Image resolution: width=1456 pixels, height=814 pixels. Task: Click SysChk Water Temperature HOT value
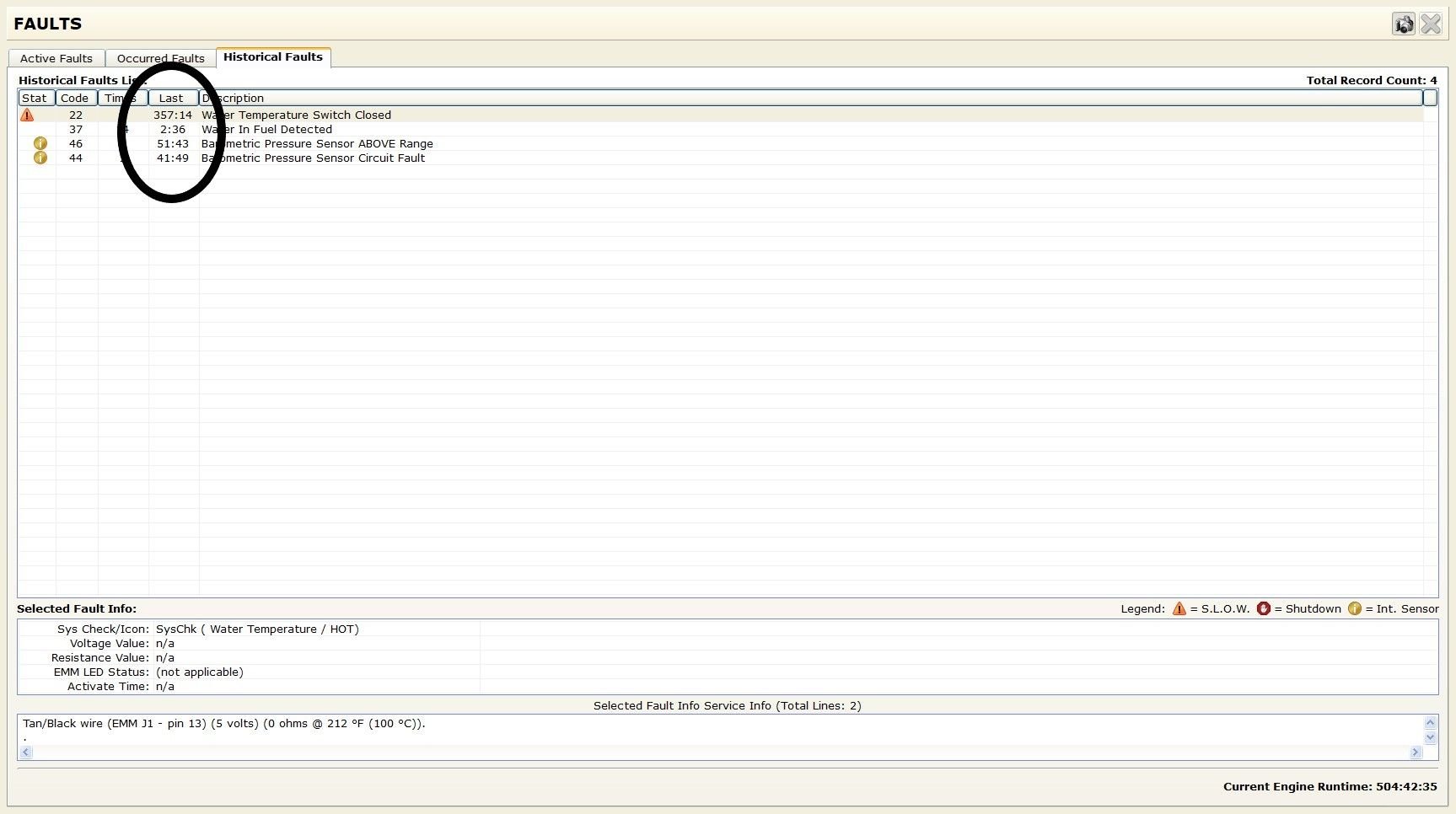pos(257,629)
